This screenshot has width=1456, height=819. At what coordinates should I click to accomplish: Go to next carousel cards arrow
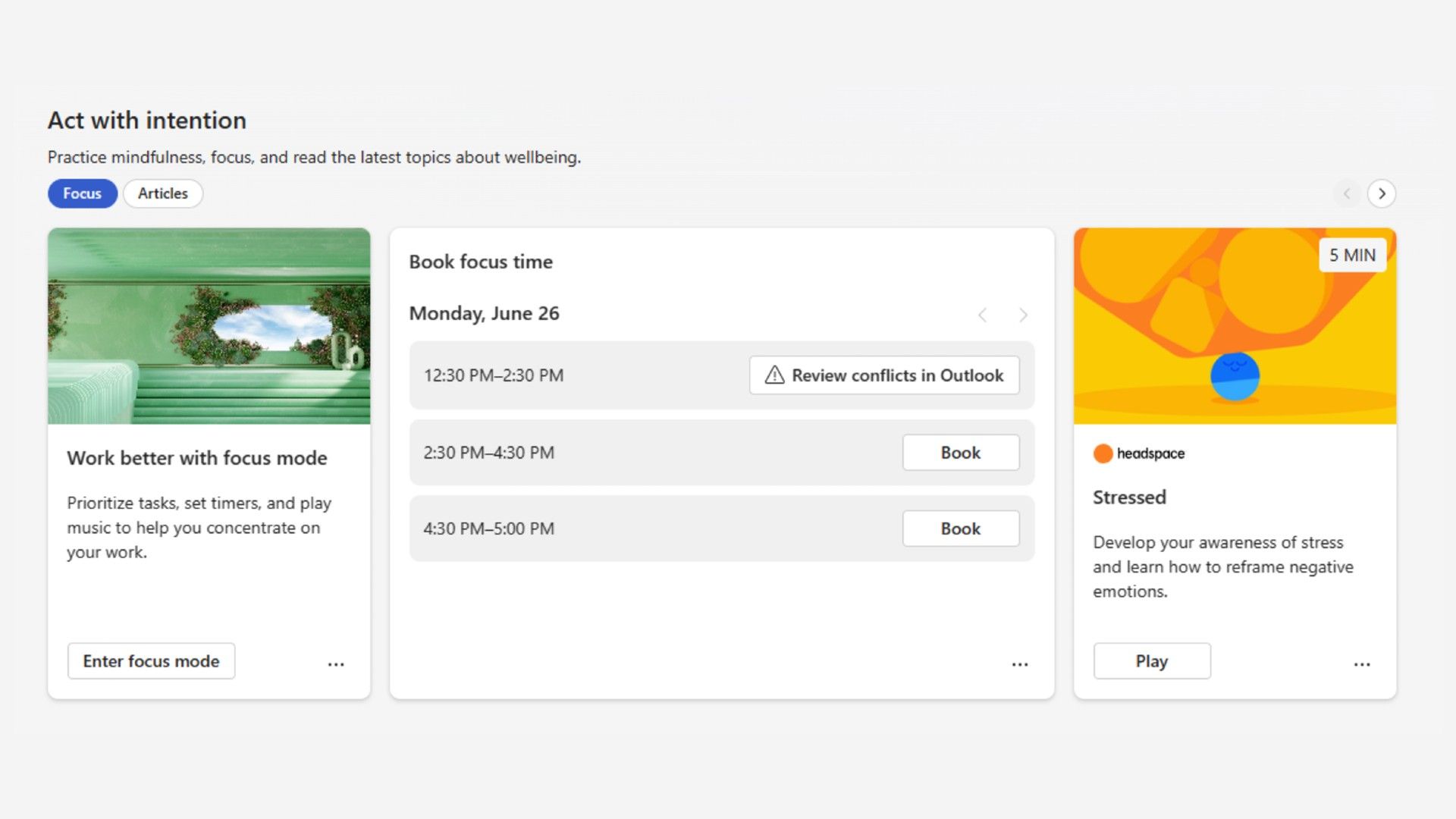[x=1382, y=193]
